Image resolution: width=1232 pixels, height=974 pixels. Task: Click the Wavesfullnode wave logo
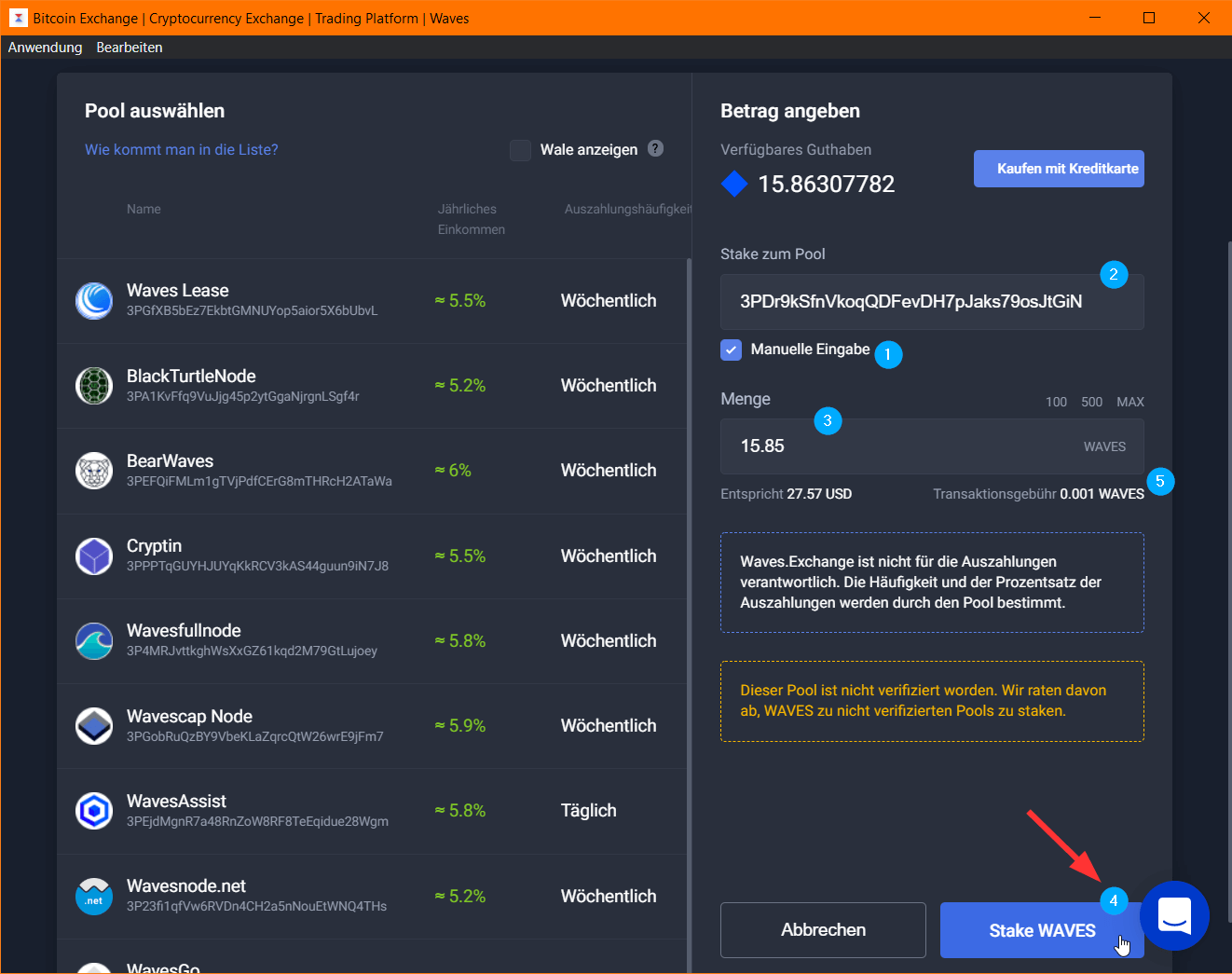94,641
